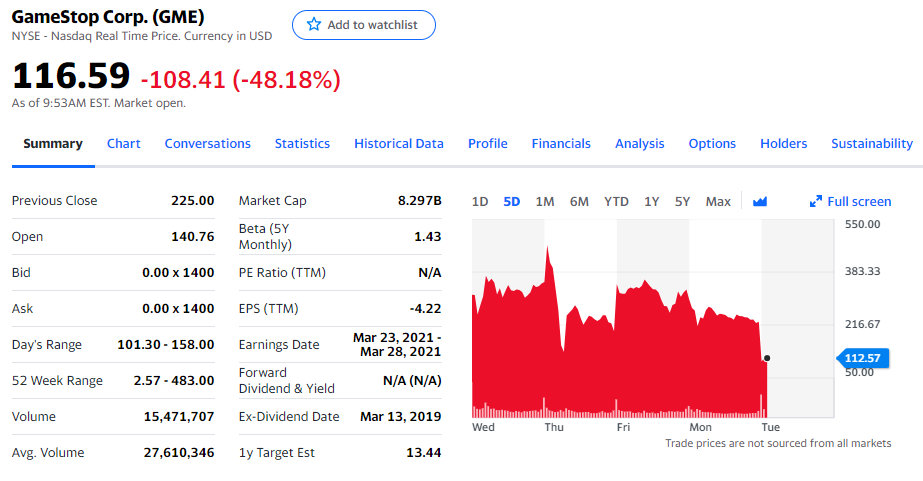The width and height of the screenshot is (923, 481).
Task: Click the EPS (TTM) value -4.22
Action: [x=425, y=308]
